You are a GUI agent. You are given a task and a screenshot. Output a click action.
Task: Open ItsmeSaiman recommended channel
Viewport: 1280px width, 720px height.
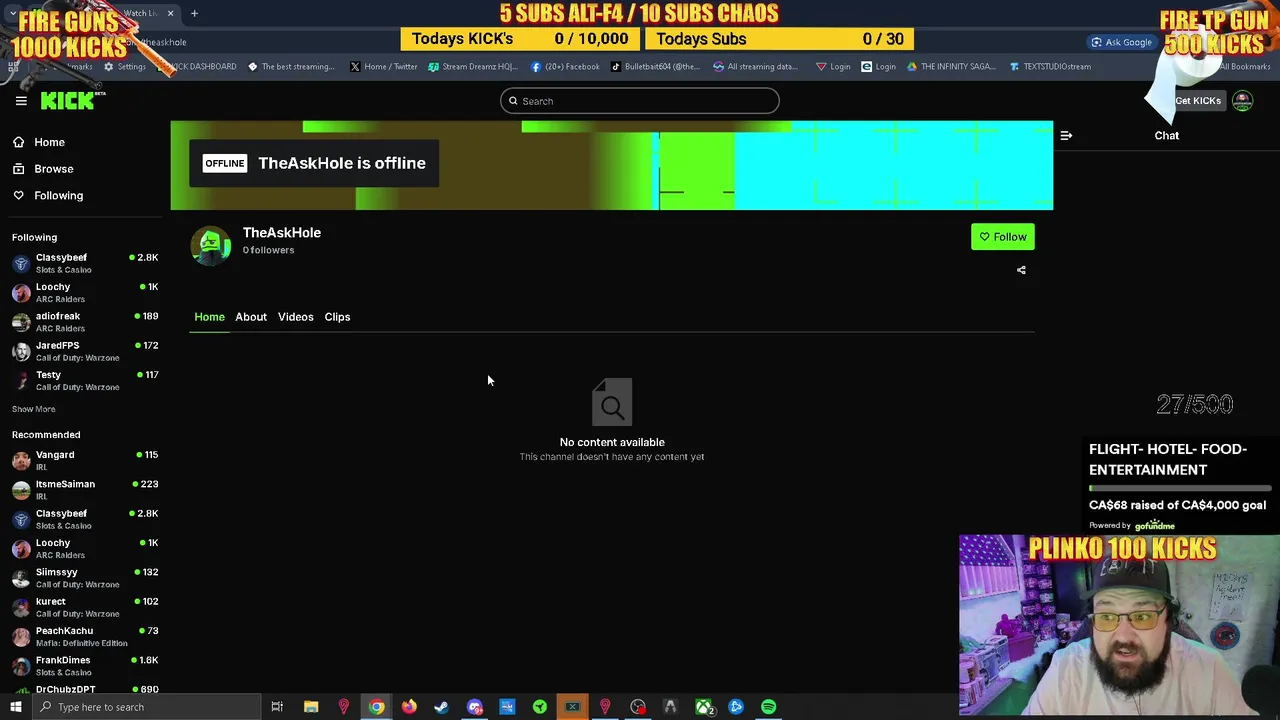(85, 489)
